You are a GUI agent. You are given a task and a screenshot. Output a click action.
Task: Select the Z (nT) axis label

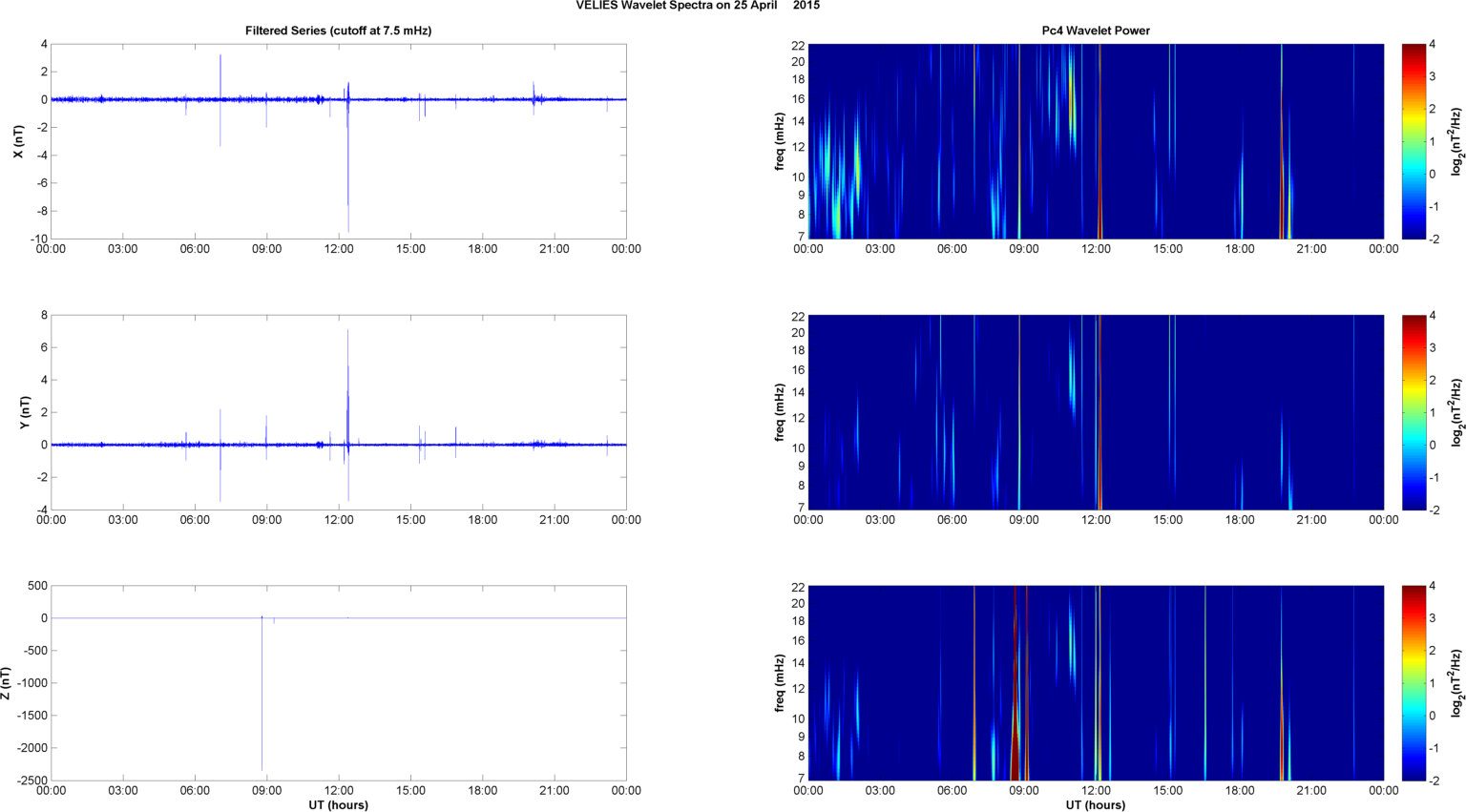pos(7,683)
